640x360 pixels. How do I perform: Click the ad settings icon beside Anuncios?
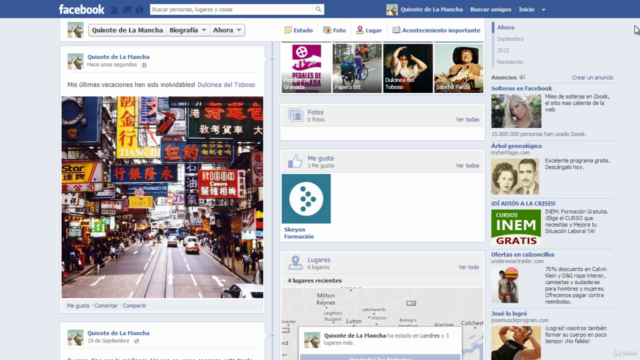(x=522, y=77)
